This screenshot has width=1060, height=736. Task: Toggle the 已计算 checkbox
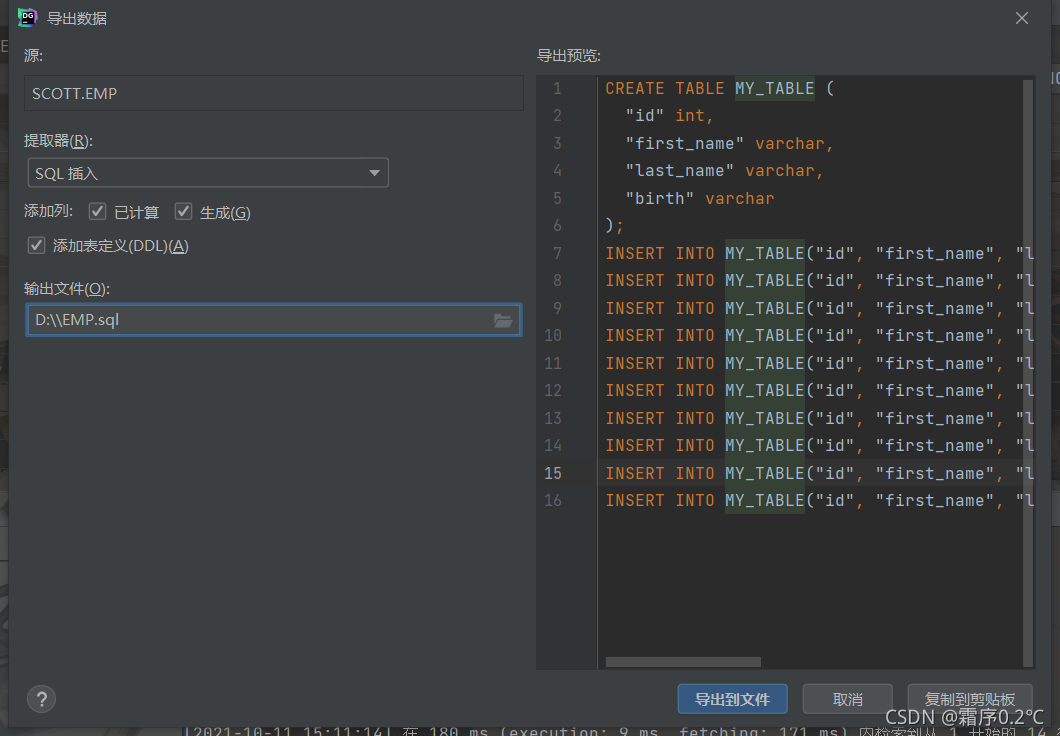[x=97, y=212]
